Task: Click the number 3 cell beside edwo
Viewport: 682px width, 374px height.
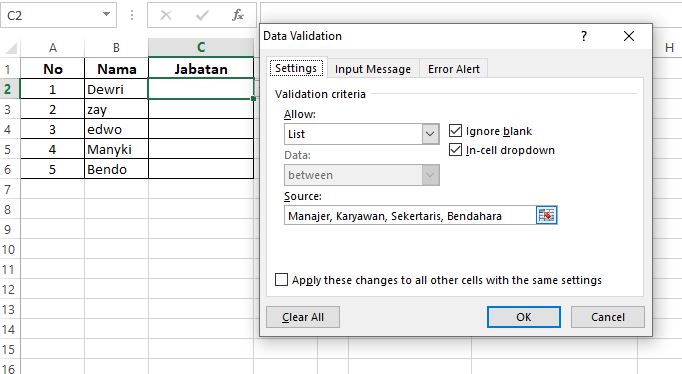Action: 53,129
